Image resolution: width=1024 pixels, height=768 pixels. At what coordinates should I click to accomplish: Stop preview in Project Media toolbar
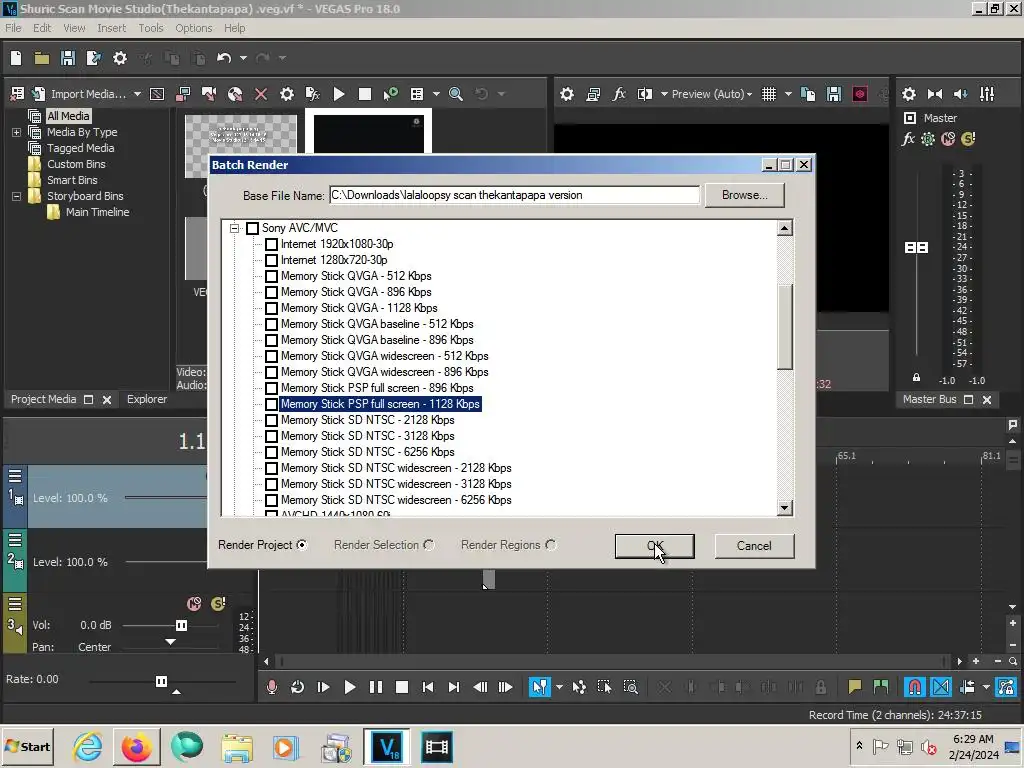click(365, 94)
